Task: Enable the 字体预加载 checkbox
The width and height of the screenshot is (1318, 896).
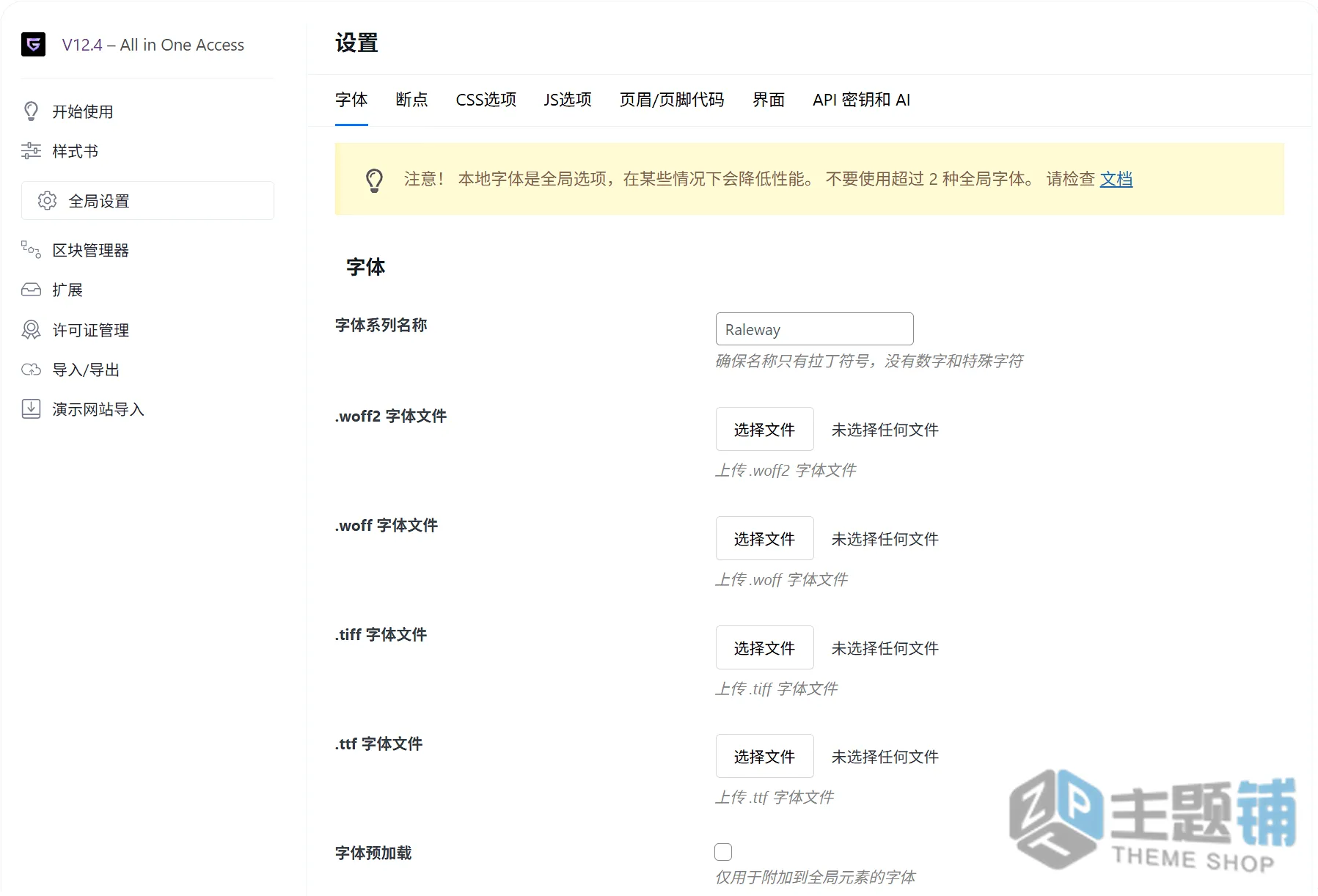Action: 723,852
